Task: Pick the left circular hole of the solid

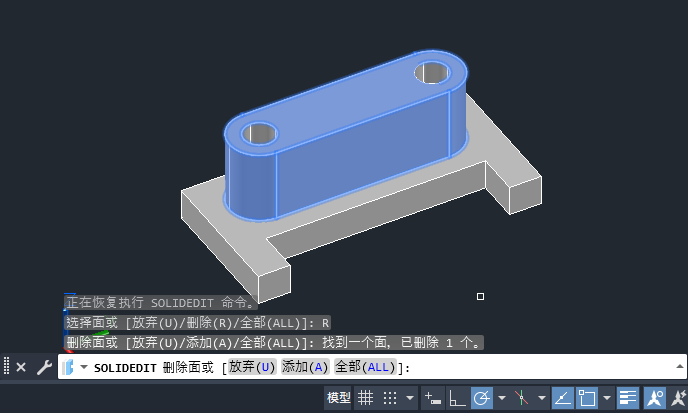Action: [259, 134]
